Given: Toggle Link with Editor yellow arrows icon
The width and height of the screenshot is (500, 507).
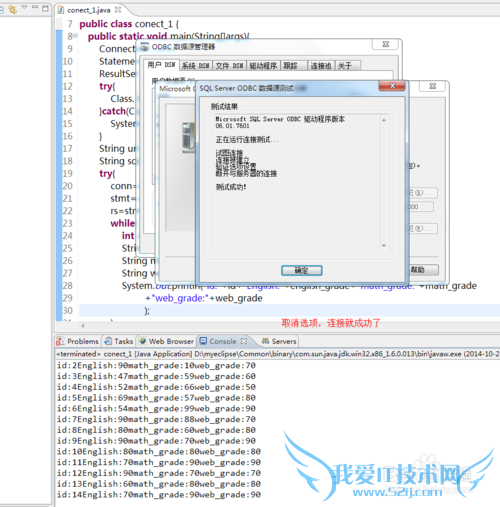Looking at the screenshot, I should point(13,9).
